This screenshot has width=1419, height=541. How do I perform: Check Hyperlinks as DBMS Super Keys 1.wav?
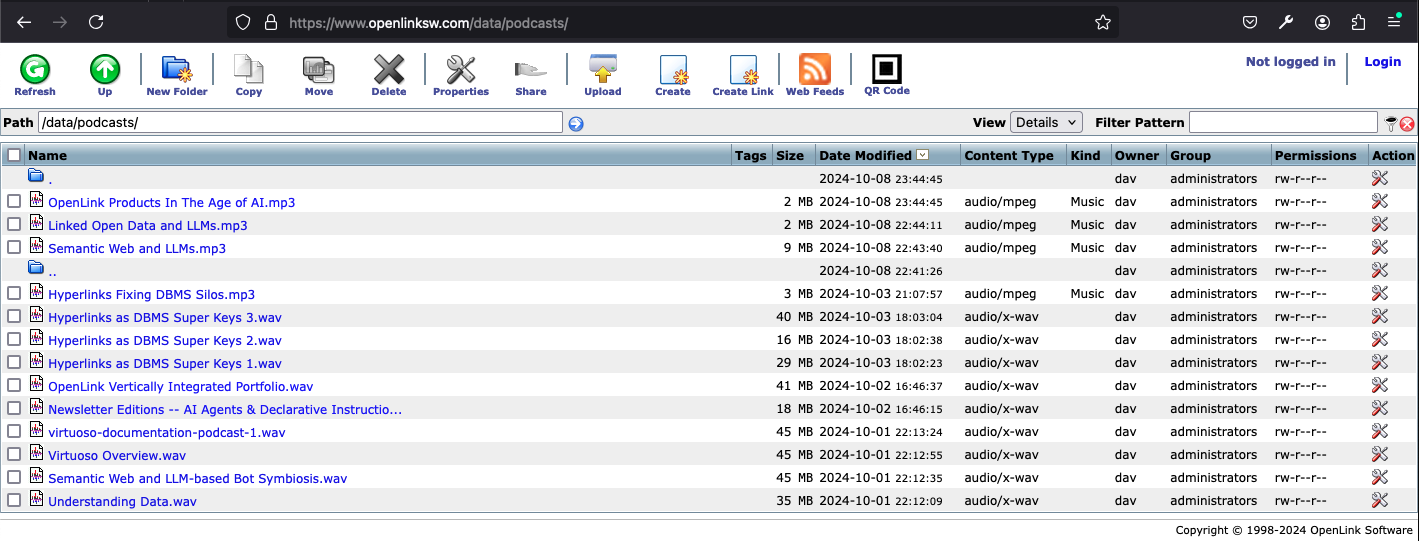(14, 362)
